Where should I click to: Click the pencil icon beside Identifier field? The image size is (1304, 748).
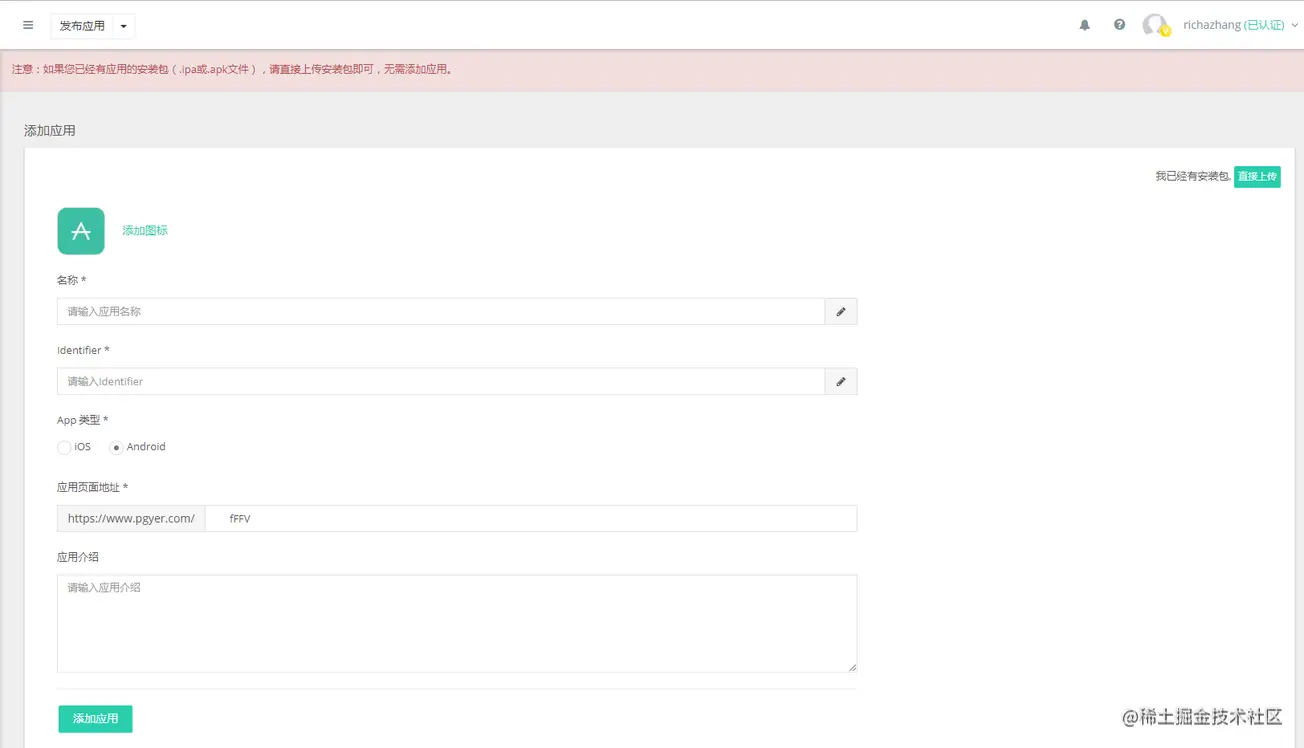[x=841, y=381]
